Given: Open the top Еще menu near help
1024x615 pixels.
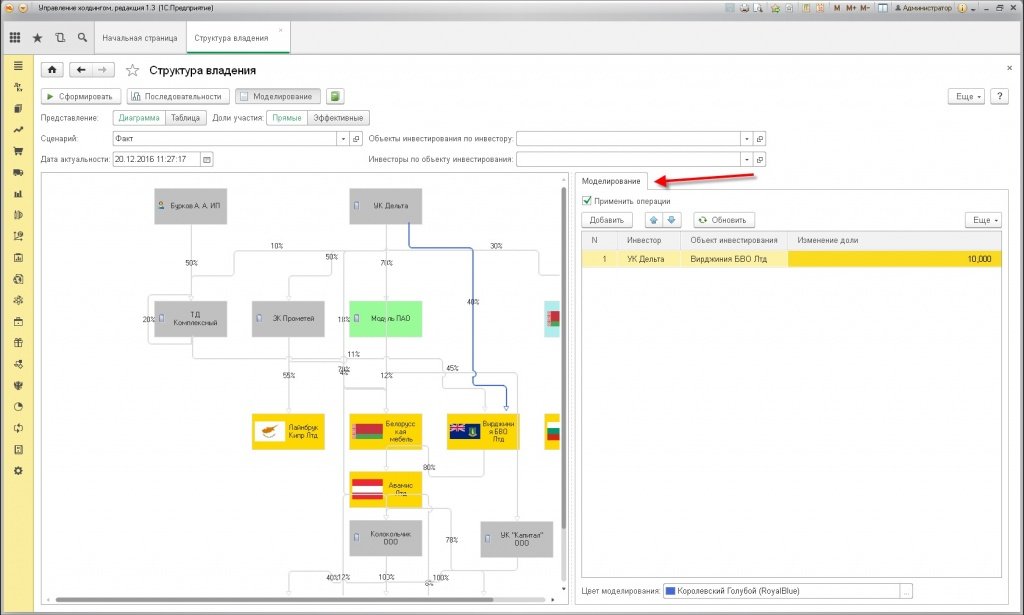Looking at the screenshot, I should [x=966, y=97].
